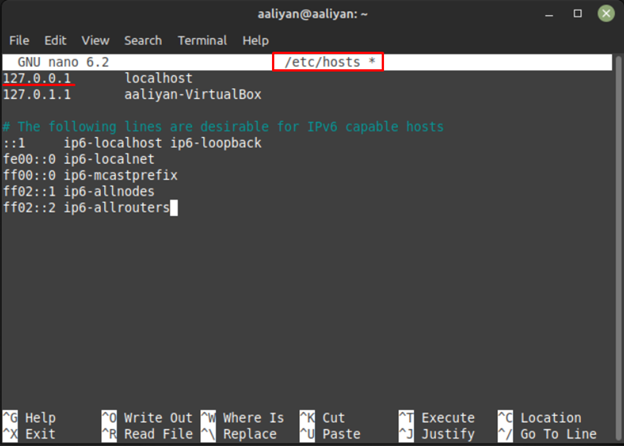
Task: Click the fe00::0 ip6-localnet line
Action: (79, 159)
